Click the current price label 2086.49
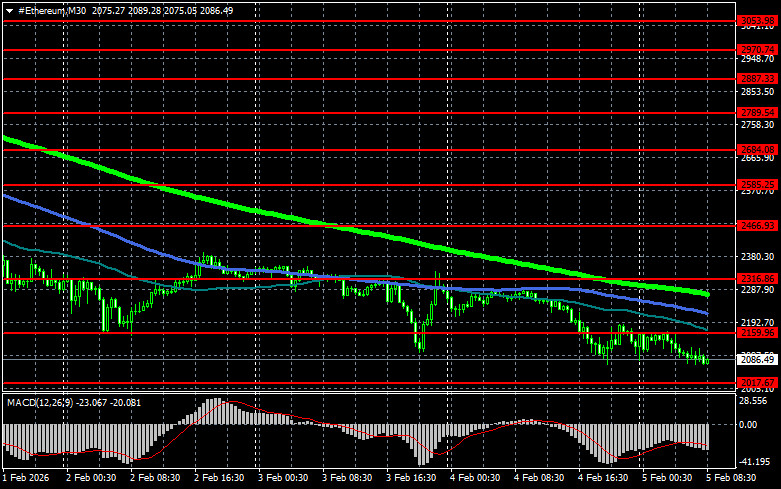 [x=757, y=359]
